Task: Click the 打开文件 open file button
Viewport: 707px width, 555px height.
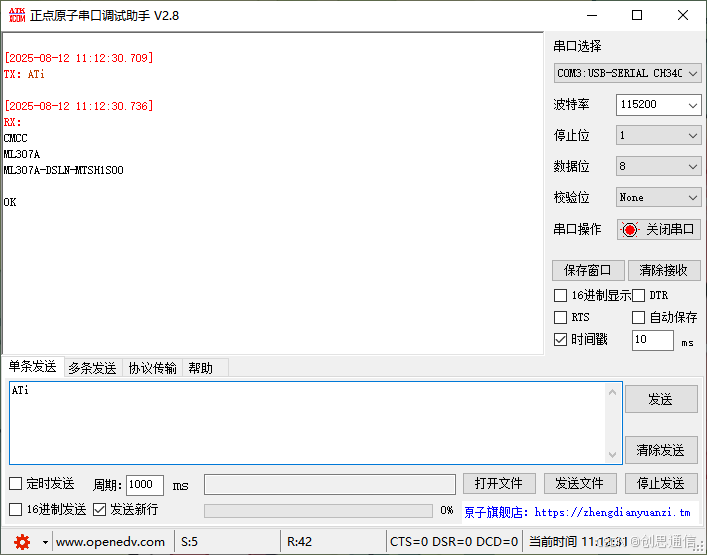Action: [499, 484]
